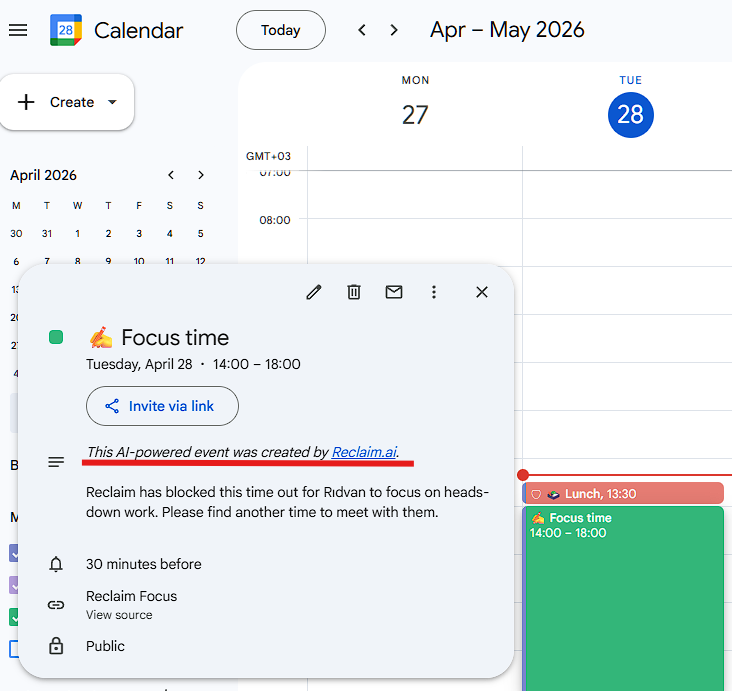Jump to Today
This screenshot has width=732, height=691.
[281, 30]
